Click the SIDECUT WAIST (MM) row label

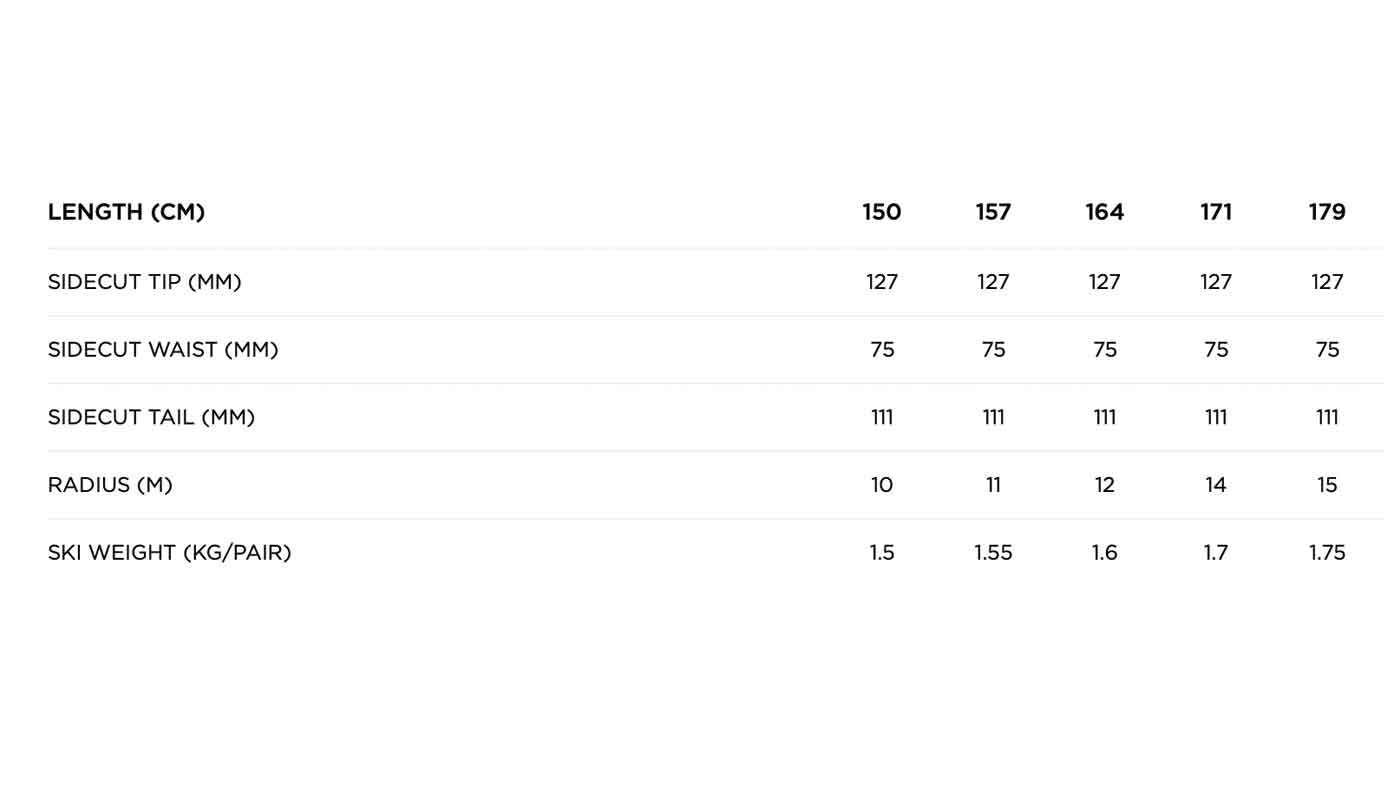(x=163, y=350)
